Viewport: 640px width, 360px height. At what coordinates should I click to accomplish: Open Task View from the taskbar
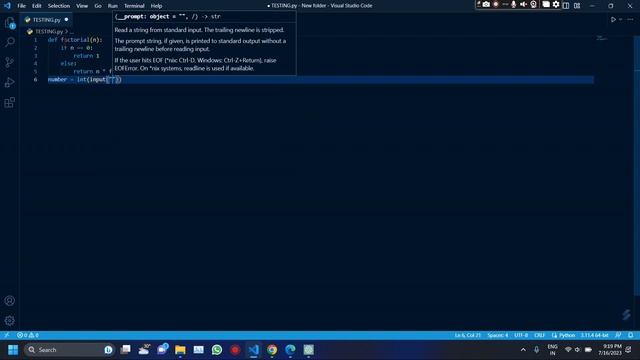pyautogui.click(x=125, y=350)
